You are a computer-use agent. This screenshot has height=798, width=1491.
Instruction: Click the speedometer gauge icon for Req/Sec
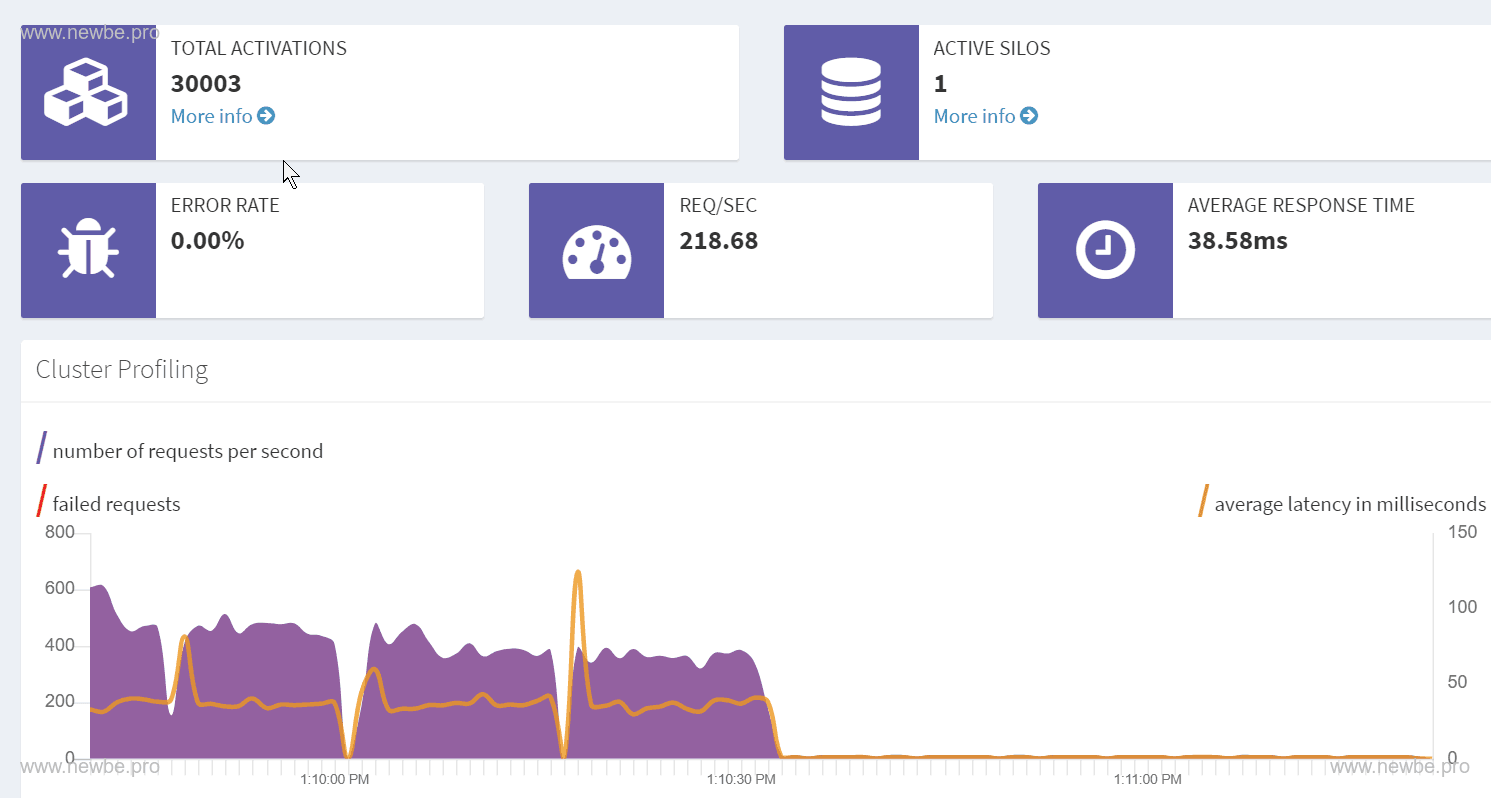click(x=596, y=250)
